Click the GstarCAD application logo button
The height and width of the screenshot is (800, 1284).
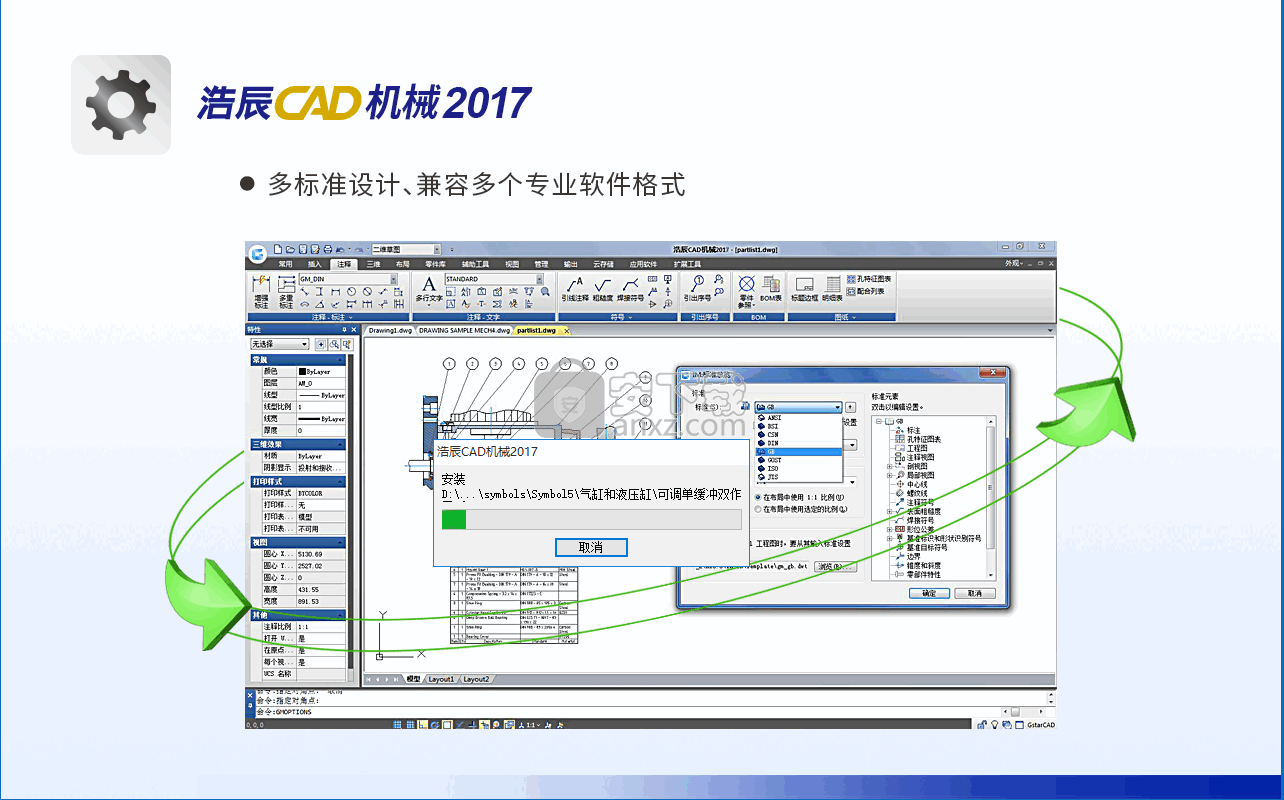click(258, 252)
